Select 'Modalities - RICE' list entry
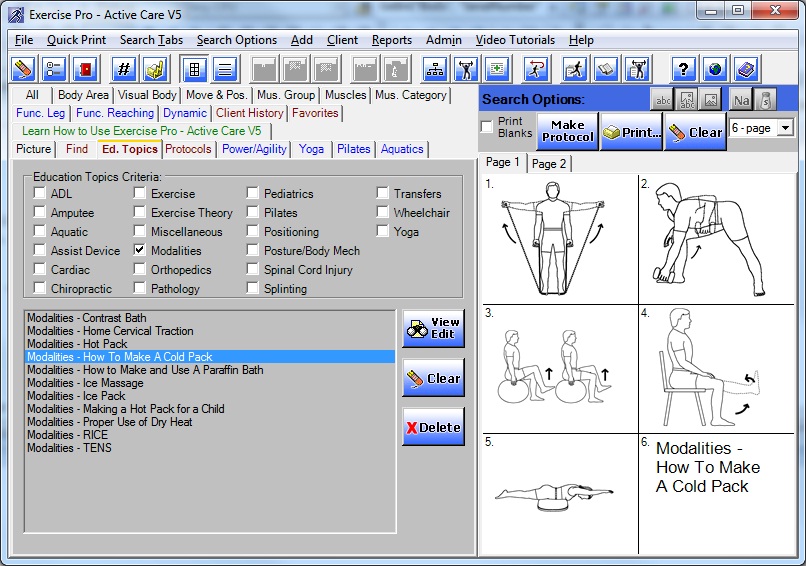806x566 pixels. [210, 435]
